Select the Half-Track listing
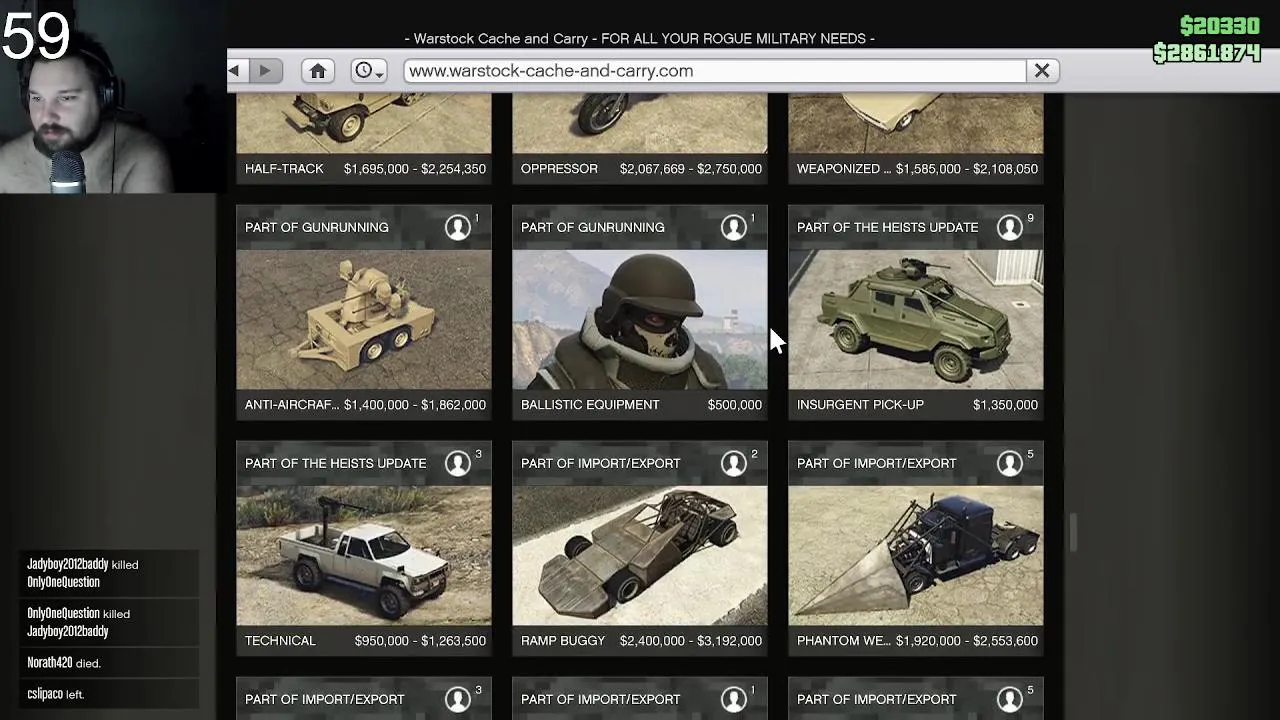This screenshot has width=1280, height=720. tap(364, 140)
